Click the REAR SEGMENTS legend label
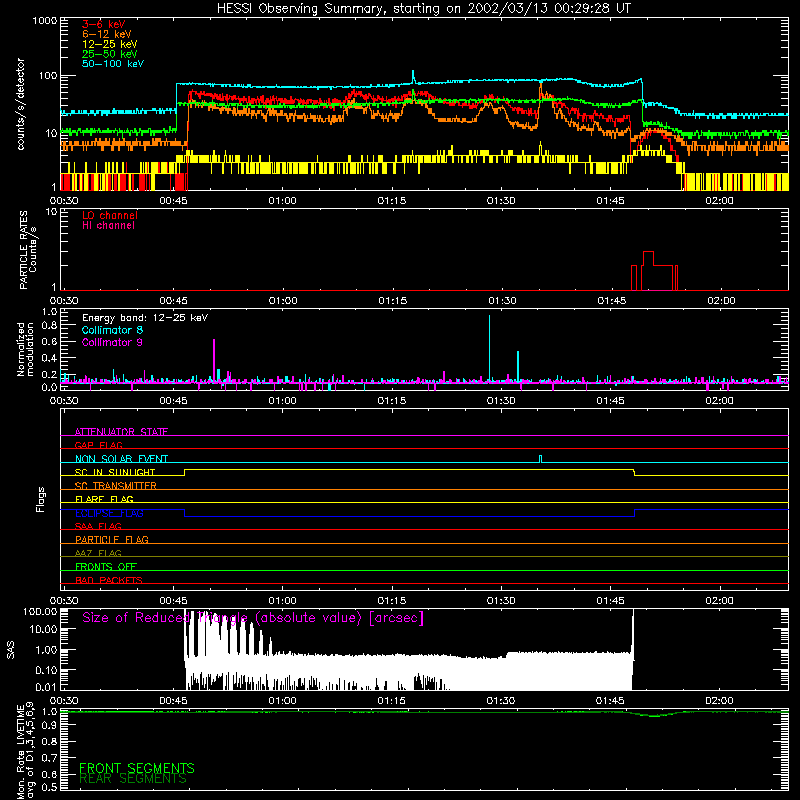The height and width of the screenshot is (800, 800). click(x=133, y=779)
